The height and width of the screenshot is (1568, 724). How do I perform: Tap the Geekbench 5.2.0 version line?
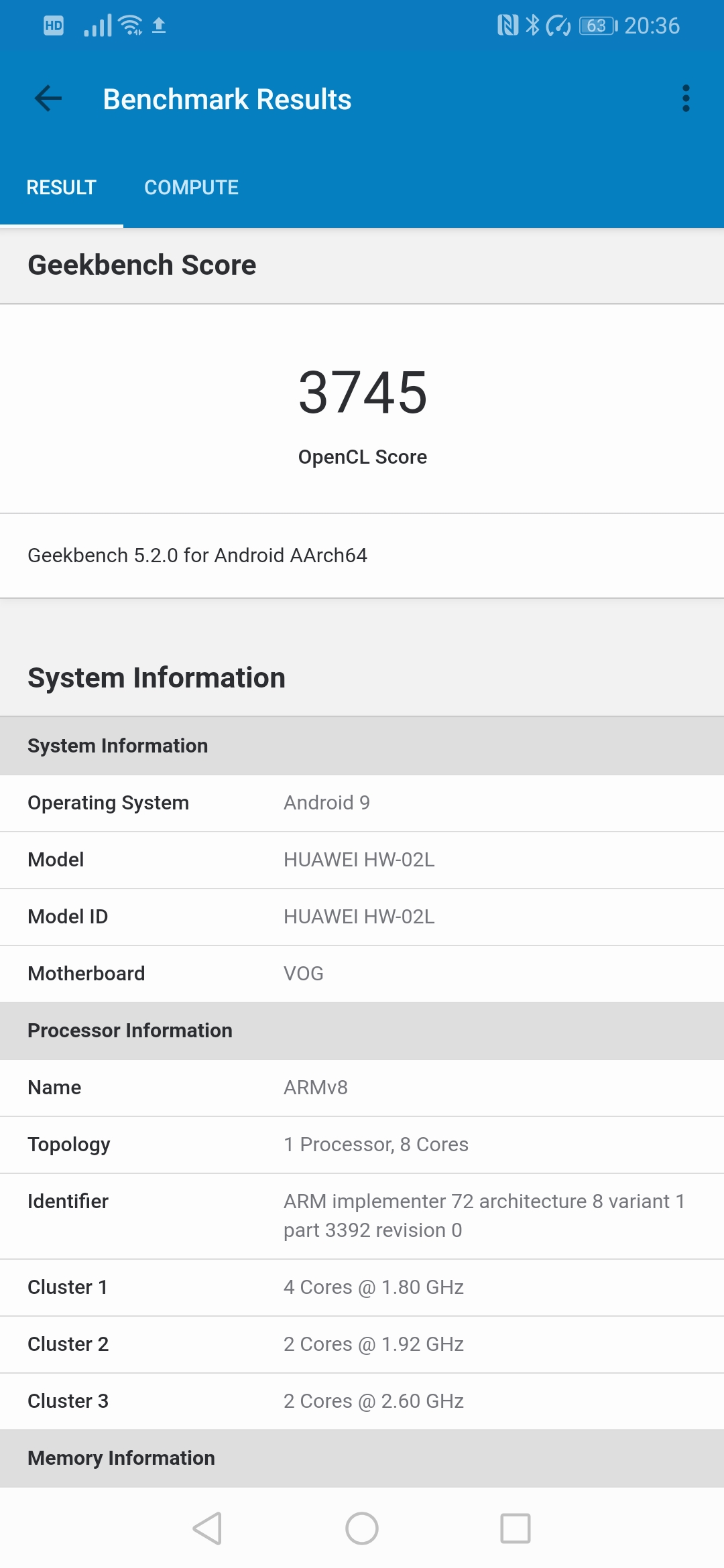[x=197, y=556]
